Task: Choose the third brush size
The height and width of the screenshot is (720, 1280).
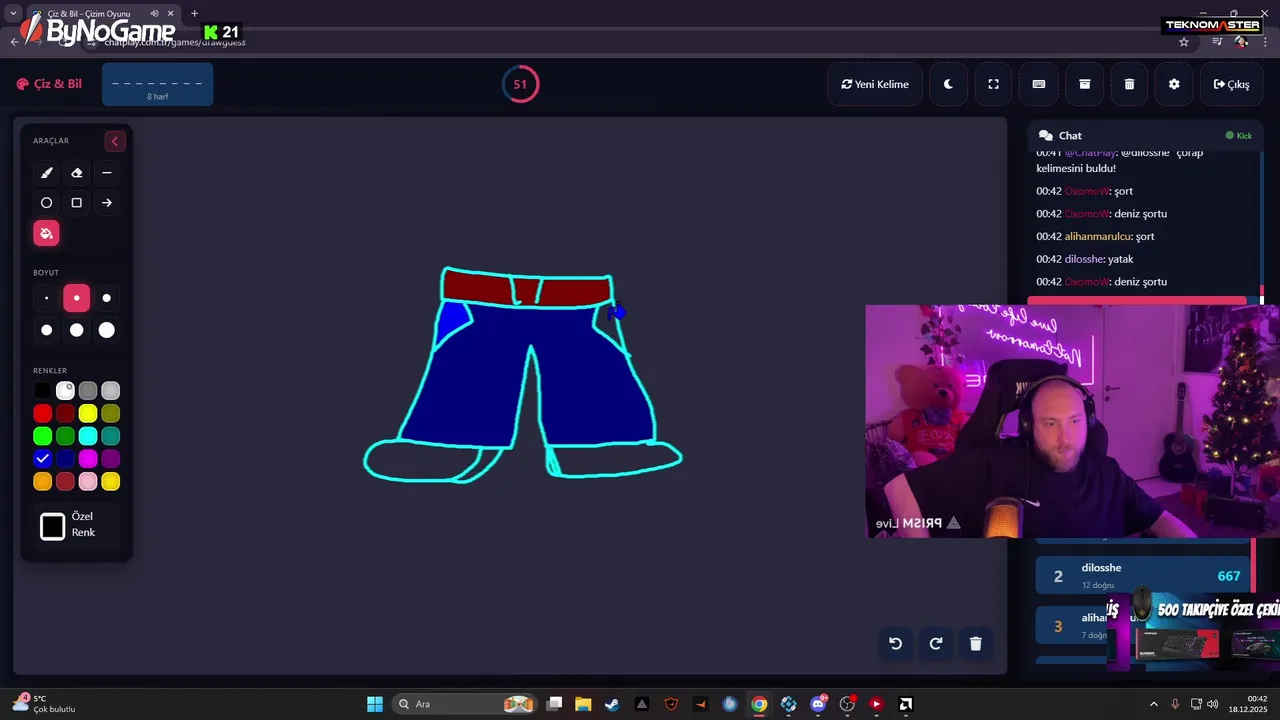Action: 107,298
